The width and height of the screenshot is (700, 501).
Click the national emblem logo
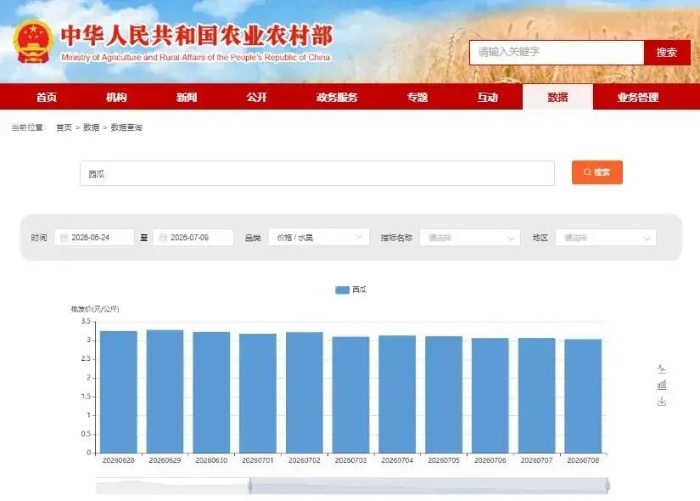(33, 41)
